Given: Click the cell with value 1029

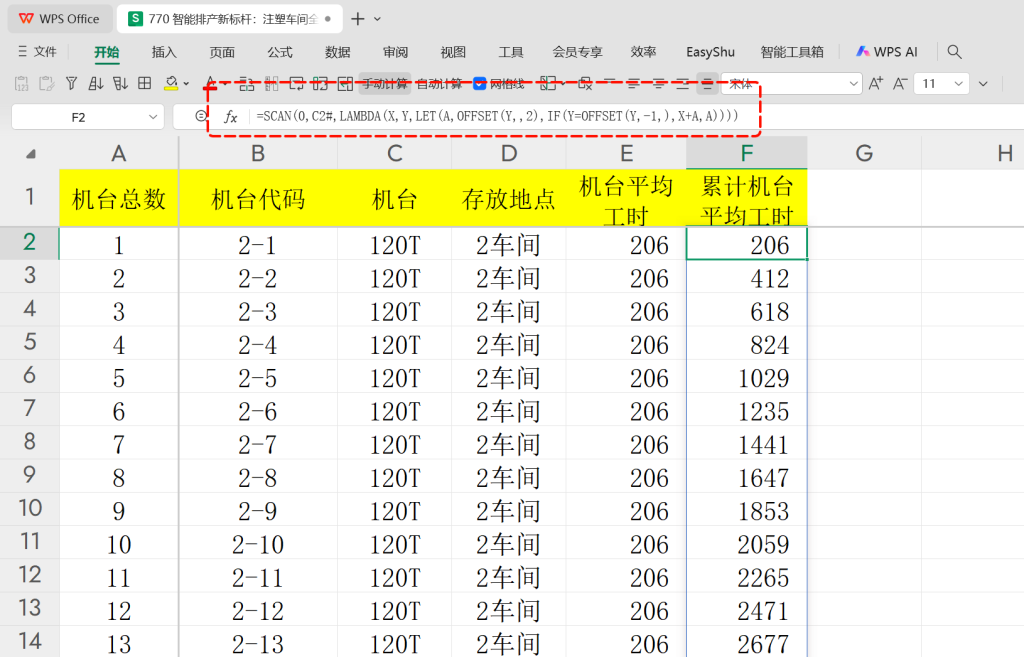Looking at the screenshot, I should click(x=746, y=377).
